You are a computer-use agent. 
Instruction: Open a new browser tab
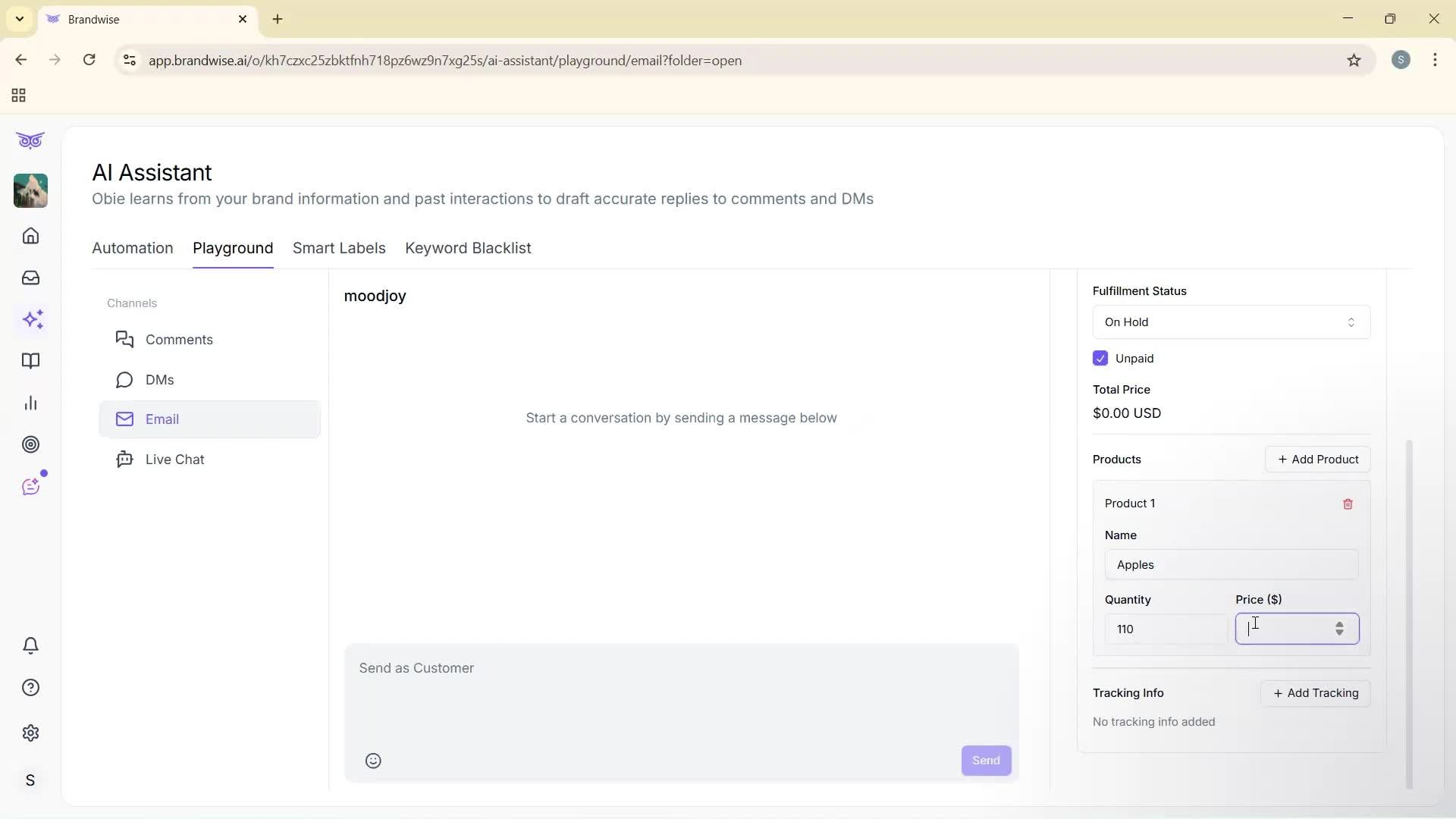[x=277, y=19]
